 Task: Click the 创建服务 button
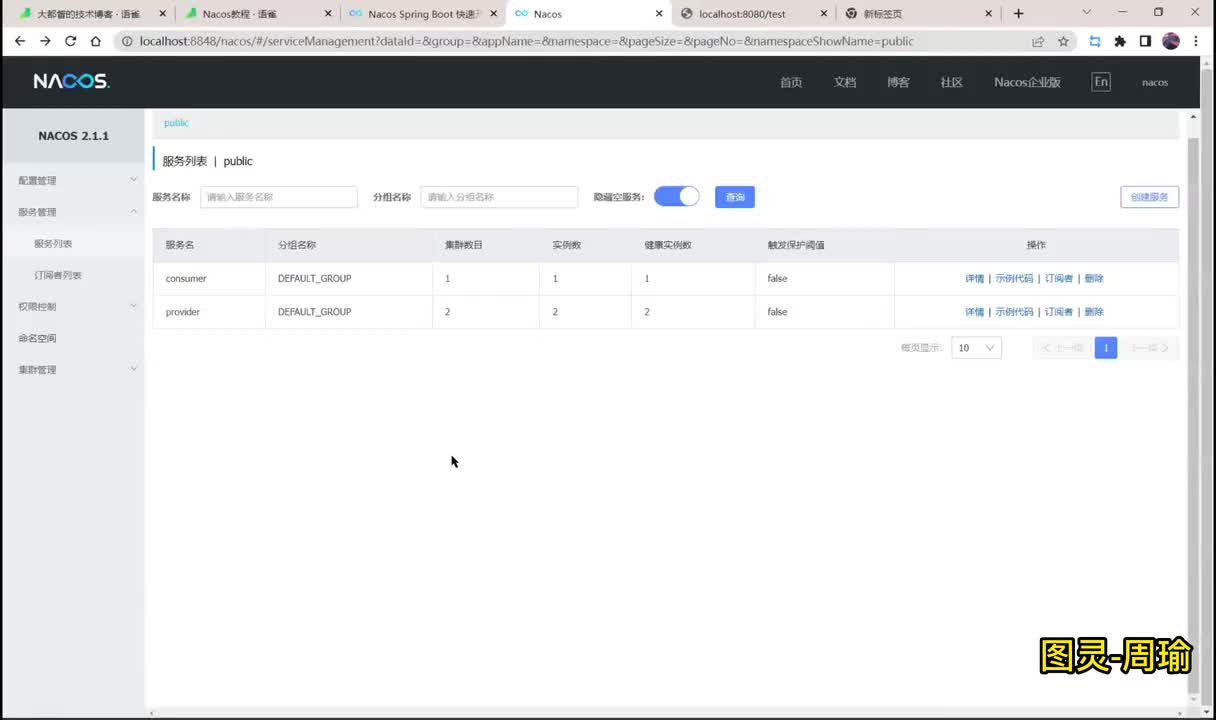point(1149,197)
